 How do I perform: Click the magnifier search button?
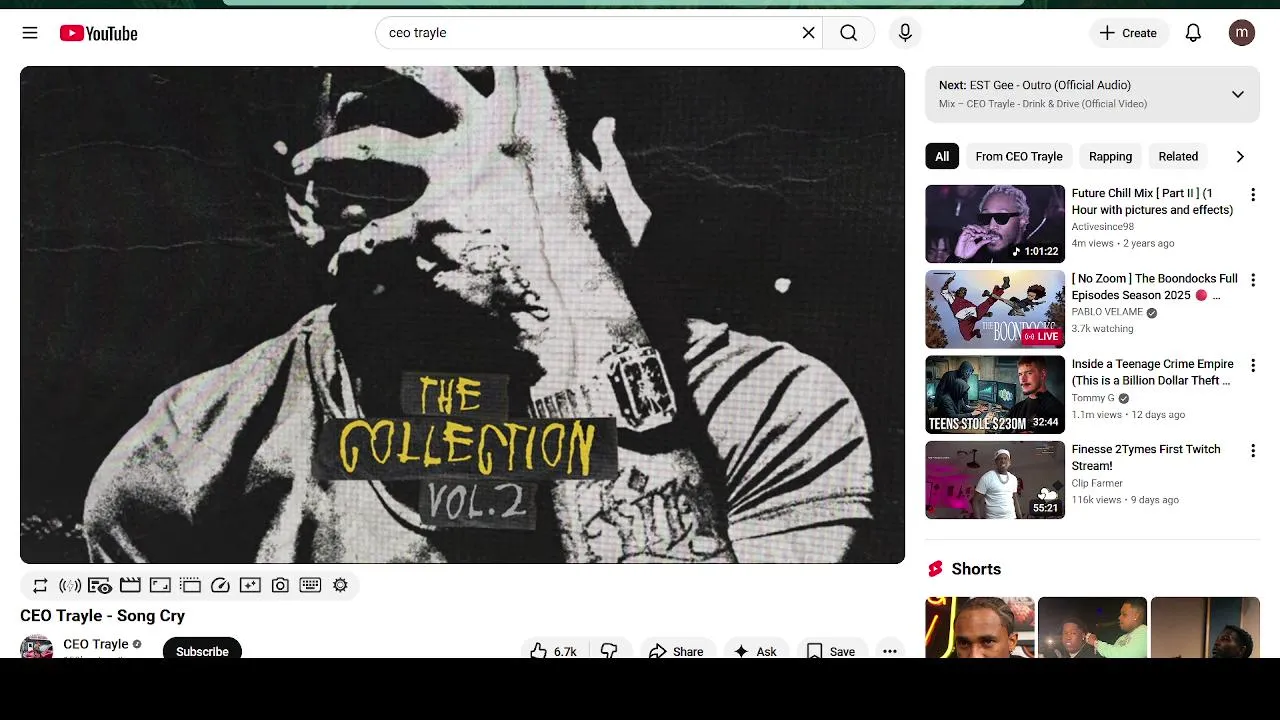[848, 33]
